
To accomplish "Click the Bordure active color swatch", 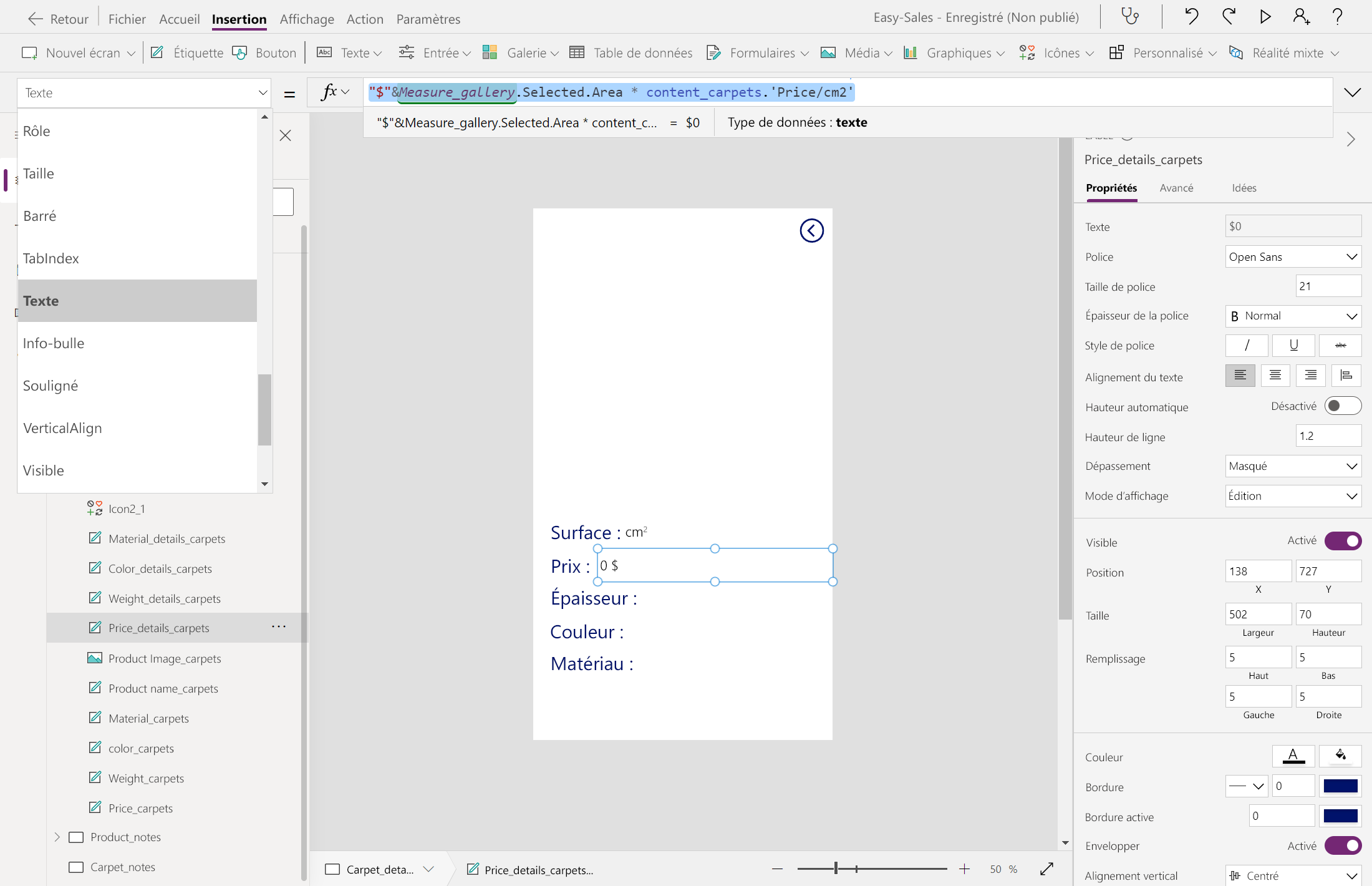I will [x=1341, y=816].
